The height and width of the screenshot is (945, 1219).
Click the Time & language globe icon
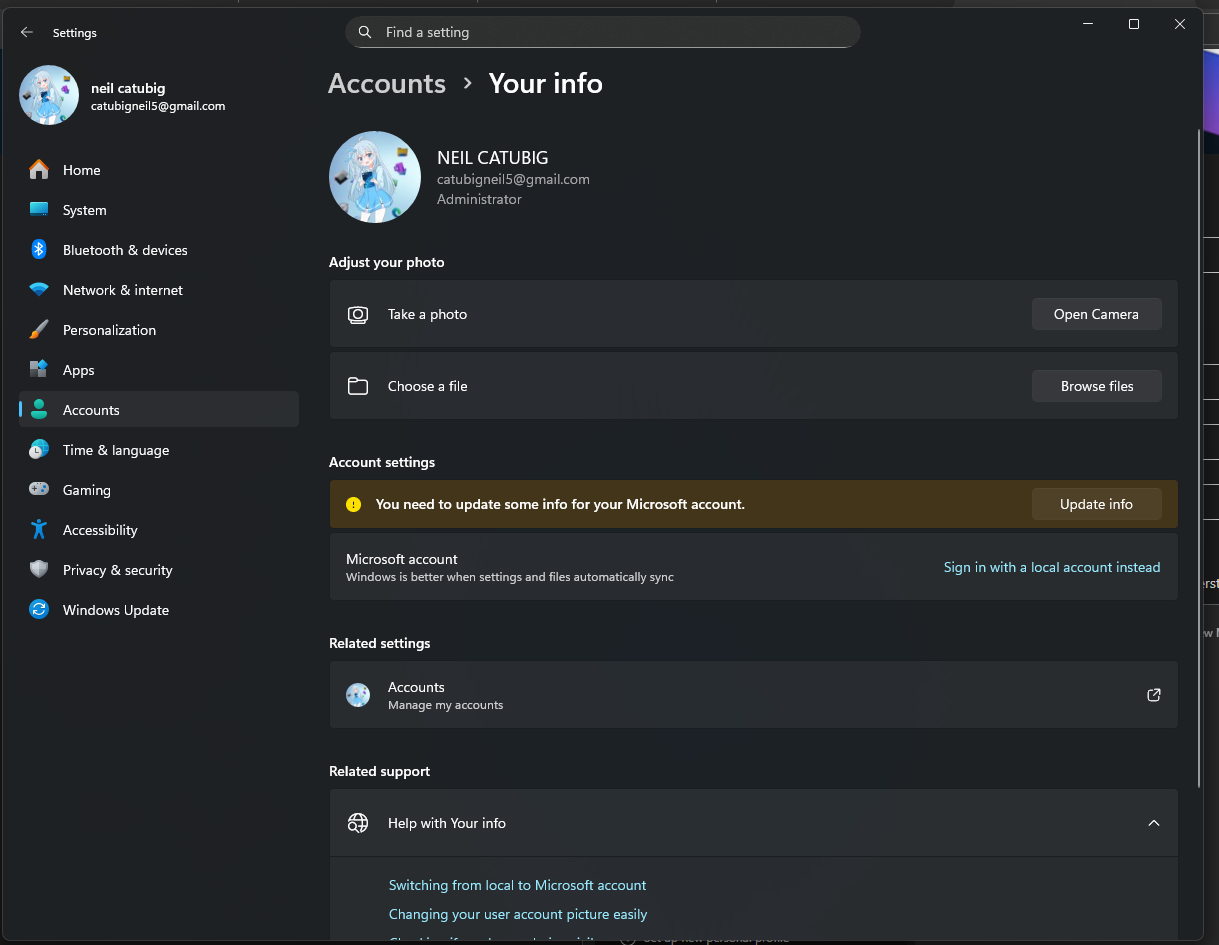pyautogui.click(x=39, y=450)
